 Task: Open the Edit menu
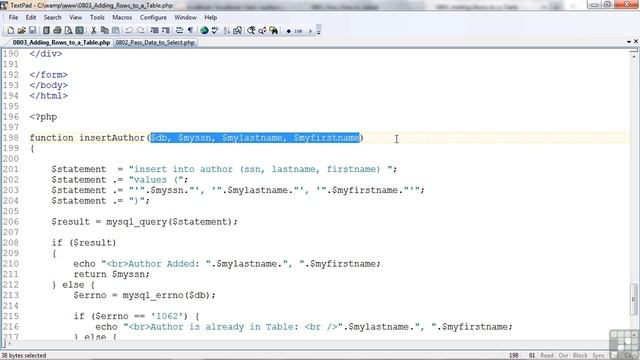tap(31, 18)
